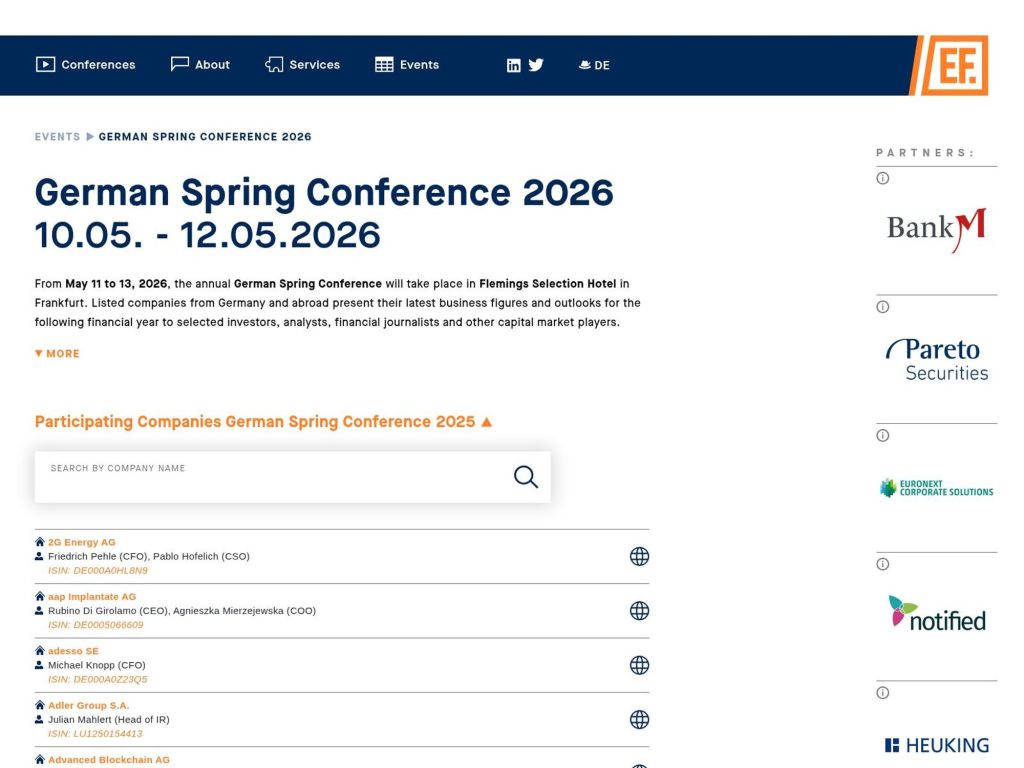Click the EVENTS breadcrumb link
Image resolution: width=1024 pixels, height=768 pixels.
(x=55, y=136)
